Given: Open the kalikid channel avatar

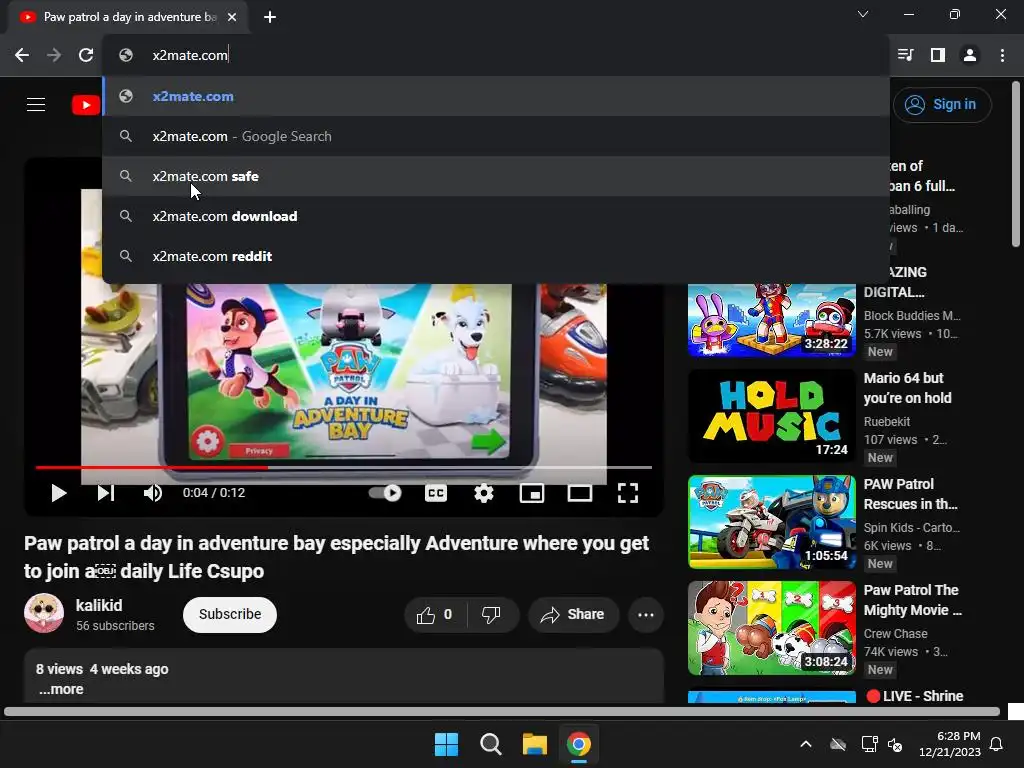Looking at the screenshot, I should 44,613.
